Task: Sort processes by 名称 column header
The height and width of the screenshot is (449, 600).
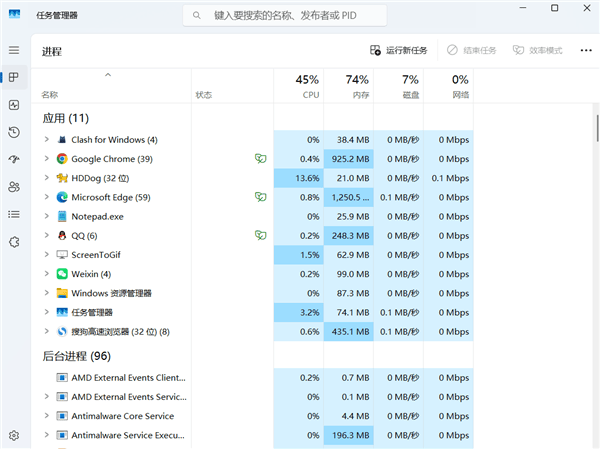Action: [50, 95]
